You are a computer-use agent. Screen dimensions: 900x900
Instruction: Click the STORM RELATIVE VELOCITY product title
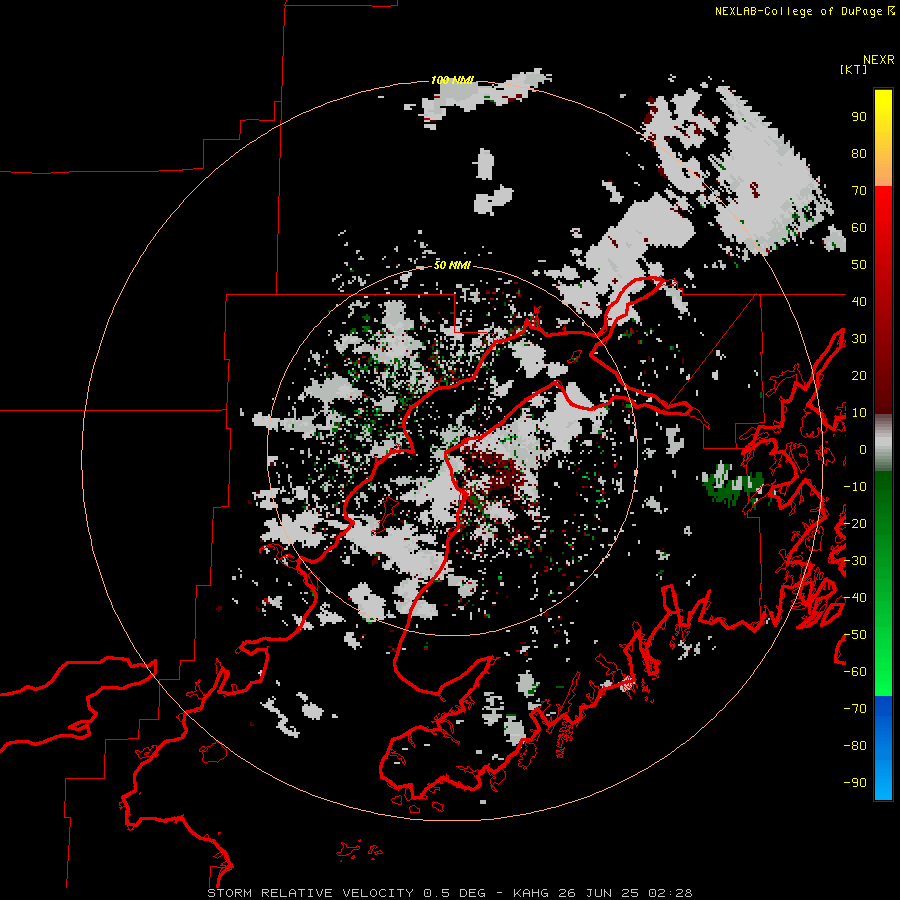(310, 893)
